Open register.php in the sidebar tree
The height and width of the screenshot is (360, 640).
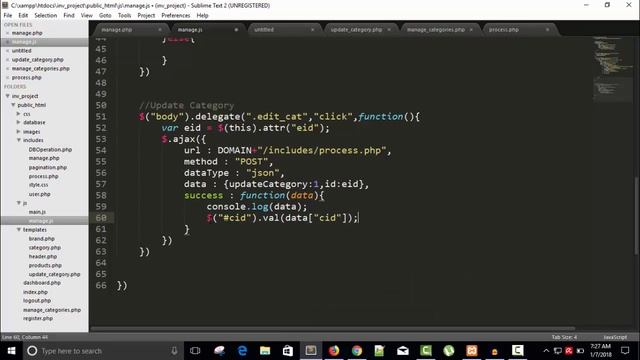tap(38, 318)
